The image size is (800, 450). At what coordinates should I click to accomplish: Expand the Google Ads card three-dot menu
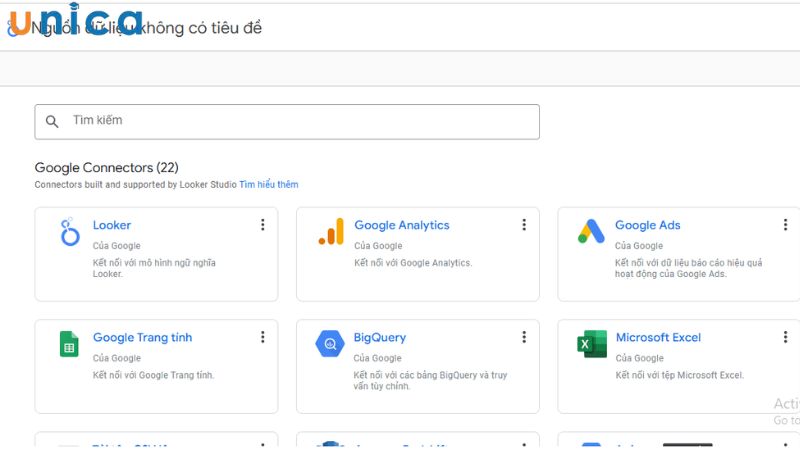[x=785, y=225]
